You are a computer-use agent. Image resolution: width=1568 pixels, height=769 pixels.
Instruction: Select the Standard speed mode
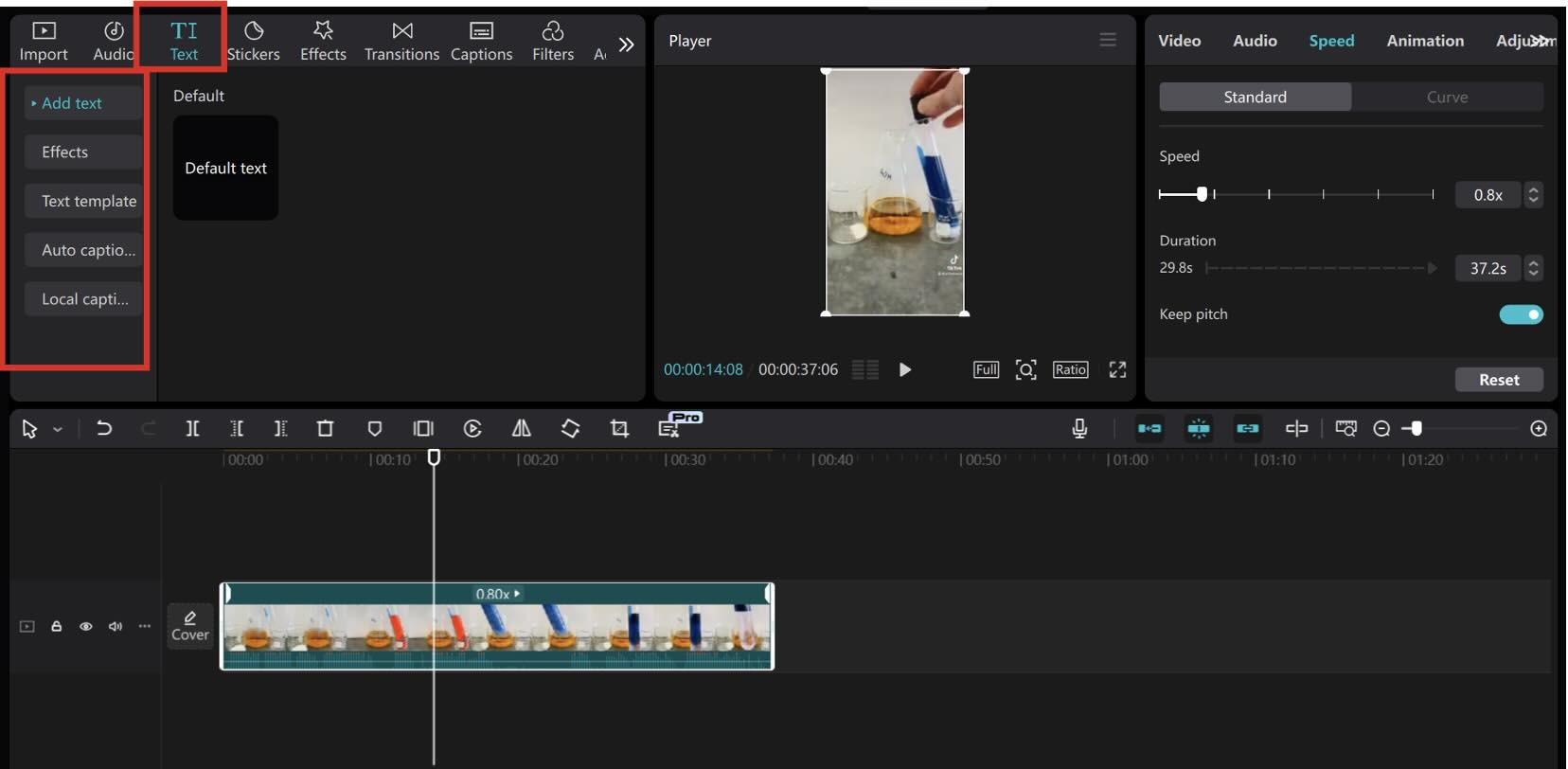(1255, 97)
